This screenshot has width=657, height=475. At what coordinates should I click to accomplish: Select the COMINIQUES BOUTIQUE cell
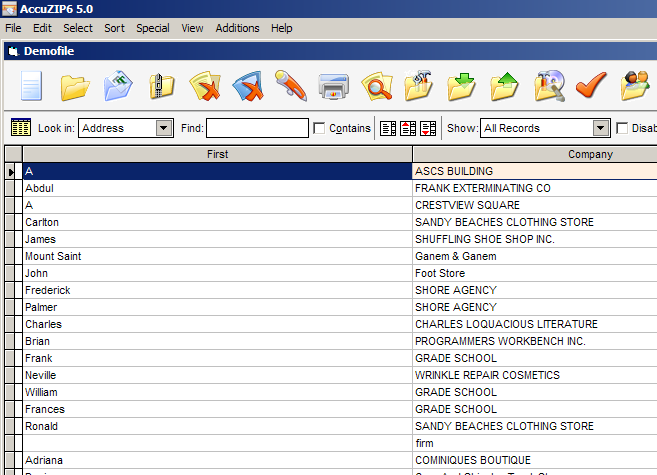click(535, 460)
